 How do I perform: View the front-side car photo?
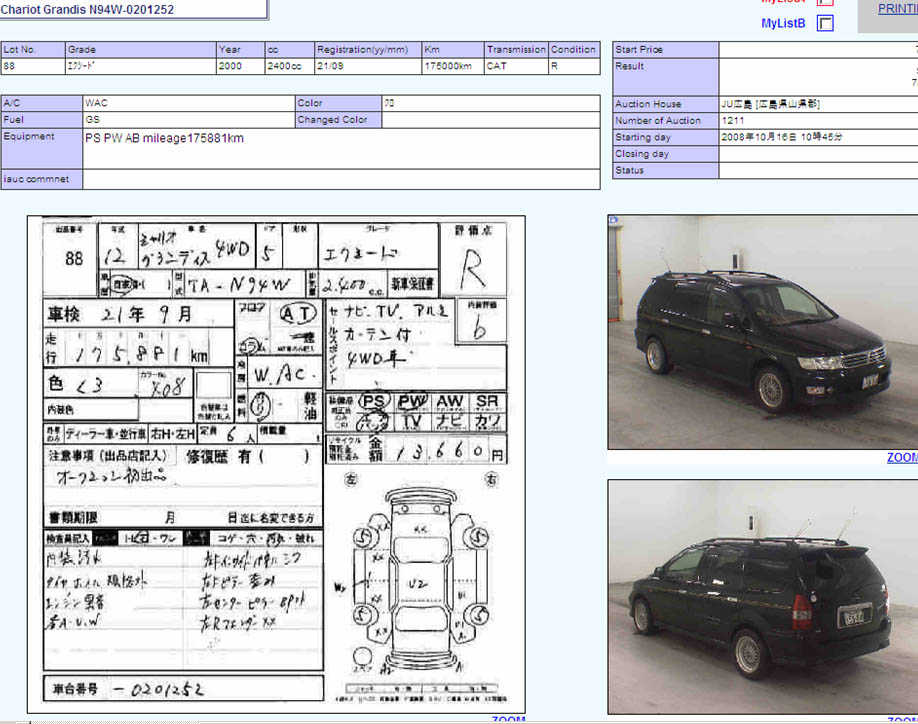click(x=763, y=332)
